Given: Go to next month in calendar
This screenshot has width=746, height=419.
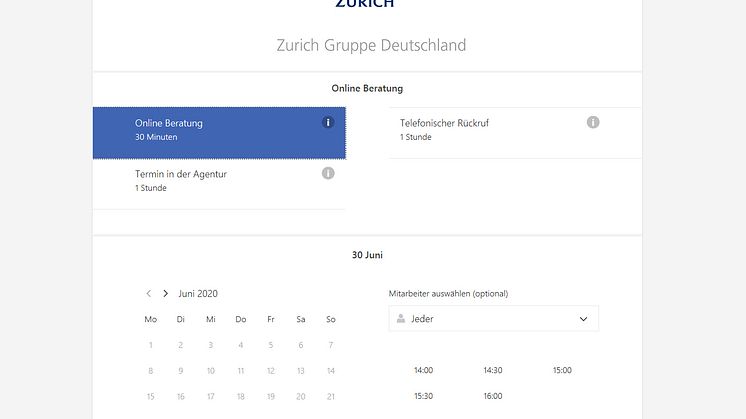Looking at the screenshot, I should click(165, 293).
